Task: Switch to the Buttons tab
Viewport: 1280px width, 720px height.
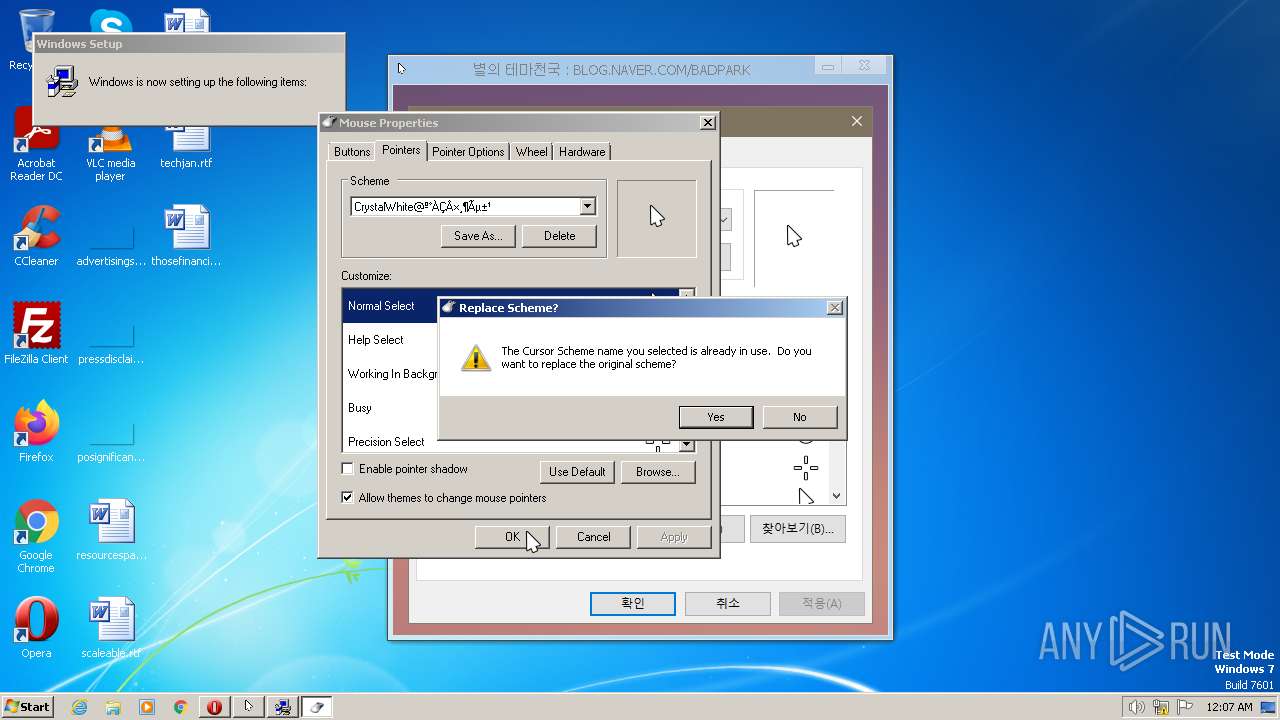Action: (x=352, y=152)
